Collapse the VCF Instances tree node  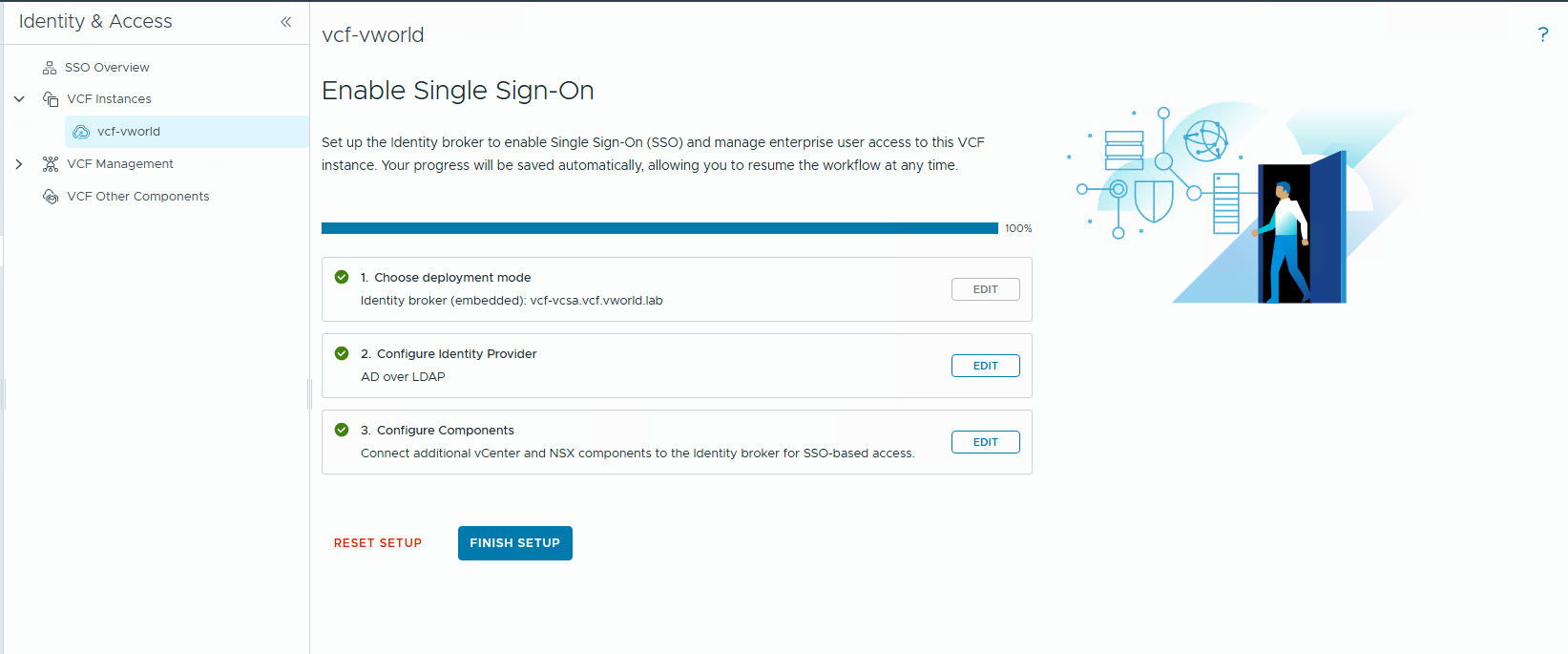19,99
